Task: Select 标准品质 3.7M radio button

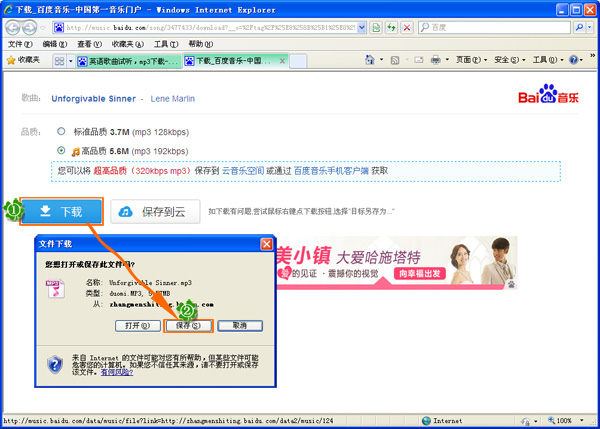Action: 61,132
